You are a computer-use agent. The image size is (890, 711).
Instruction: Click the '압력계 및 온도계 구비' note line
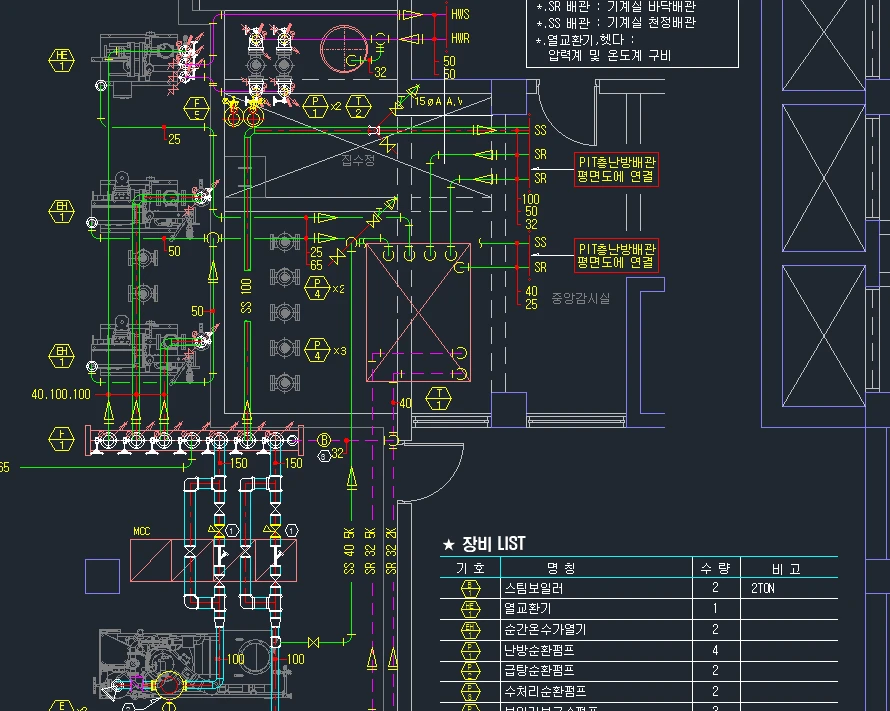click(x=609, y=56)
